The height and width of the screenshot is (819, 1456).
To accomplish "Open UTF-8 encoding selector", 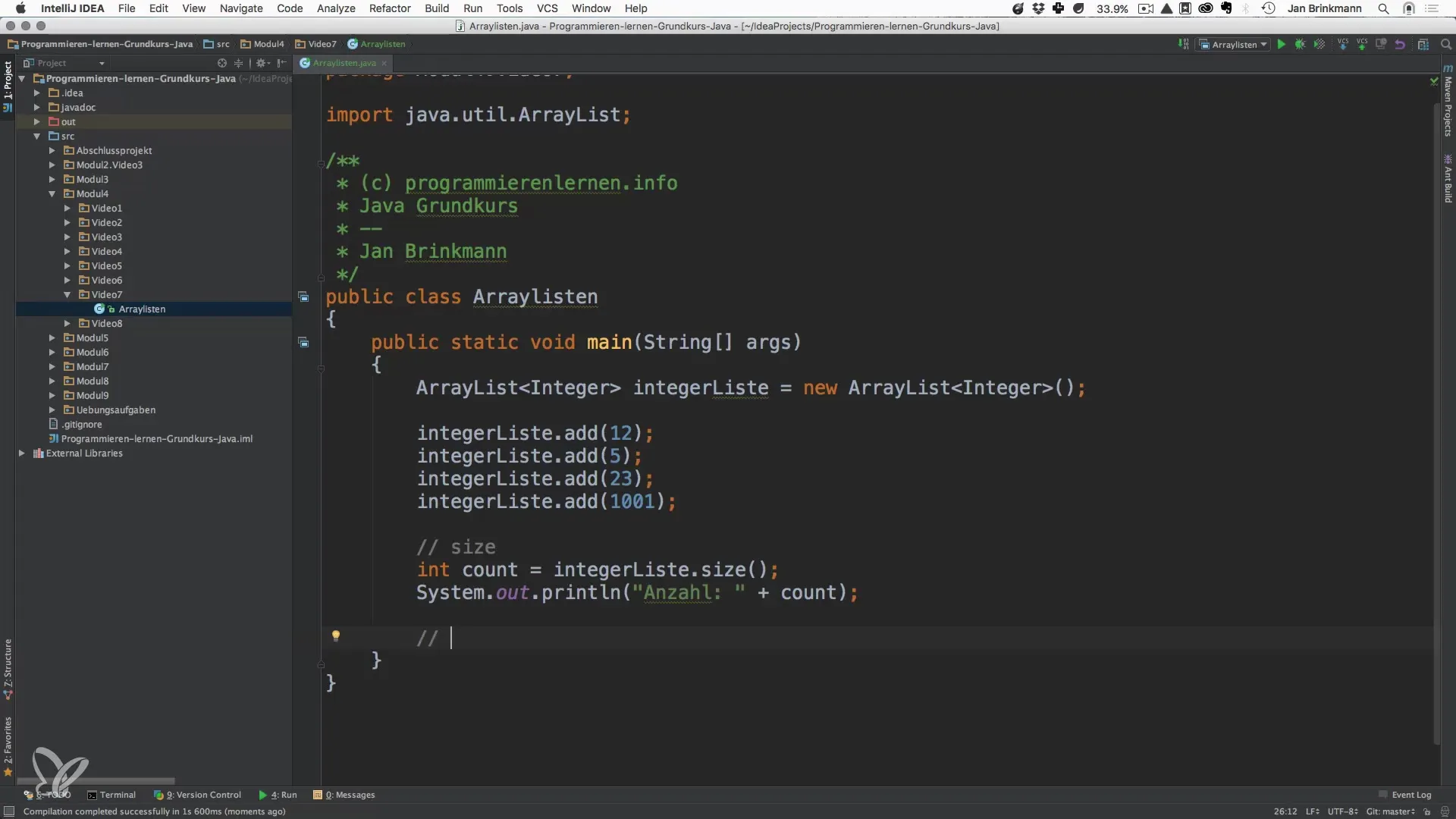I will click(1342, 811).
